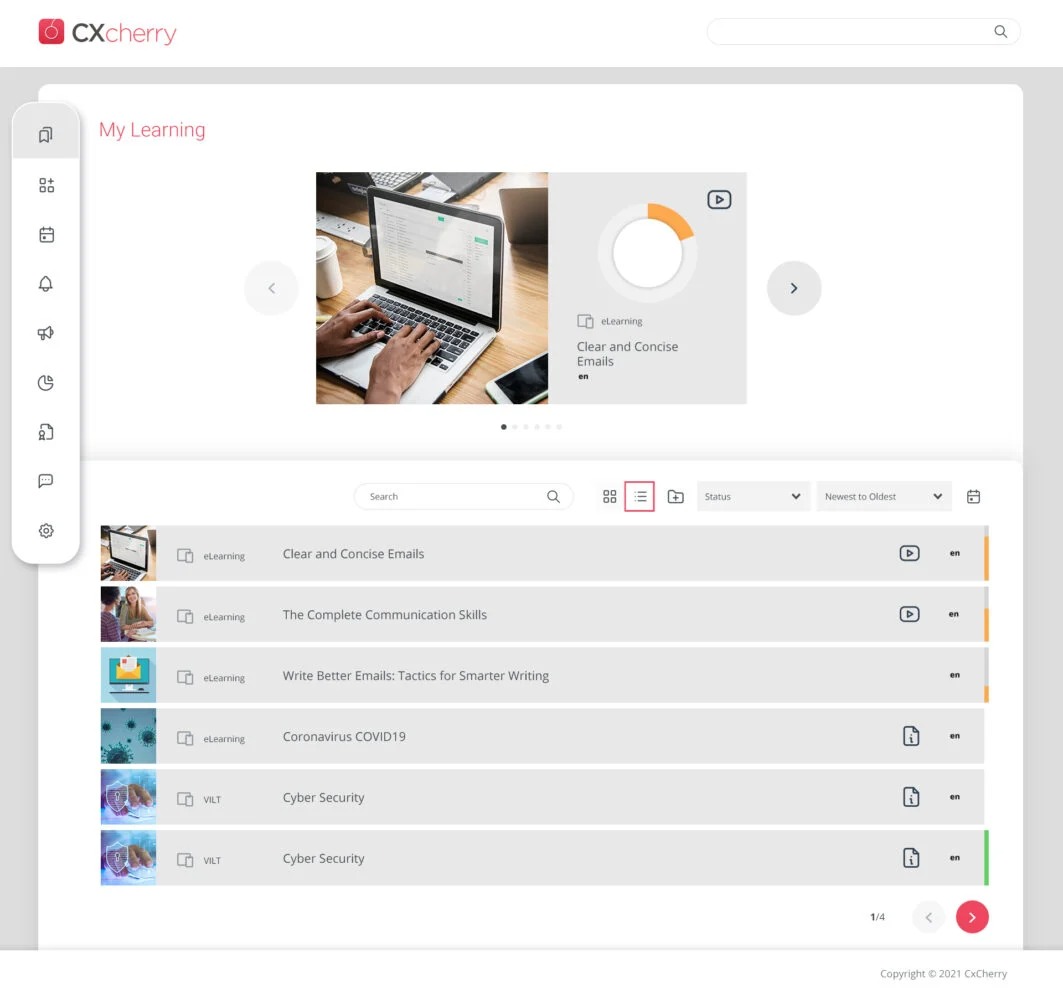Screen dimensions: 1063x999
Task: Open the certificate document sidebar icon
Action: (45, 432)
